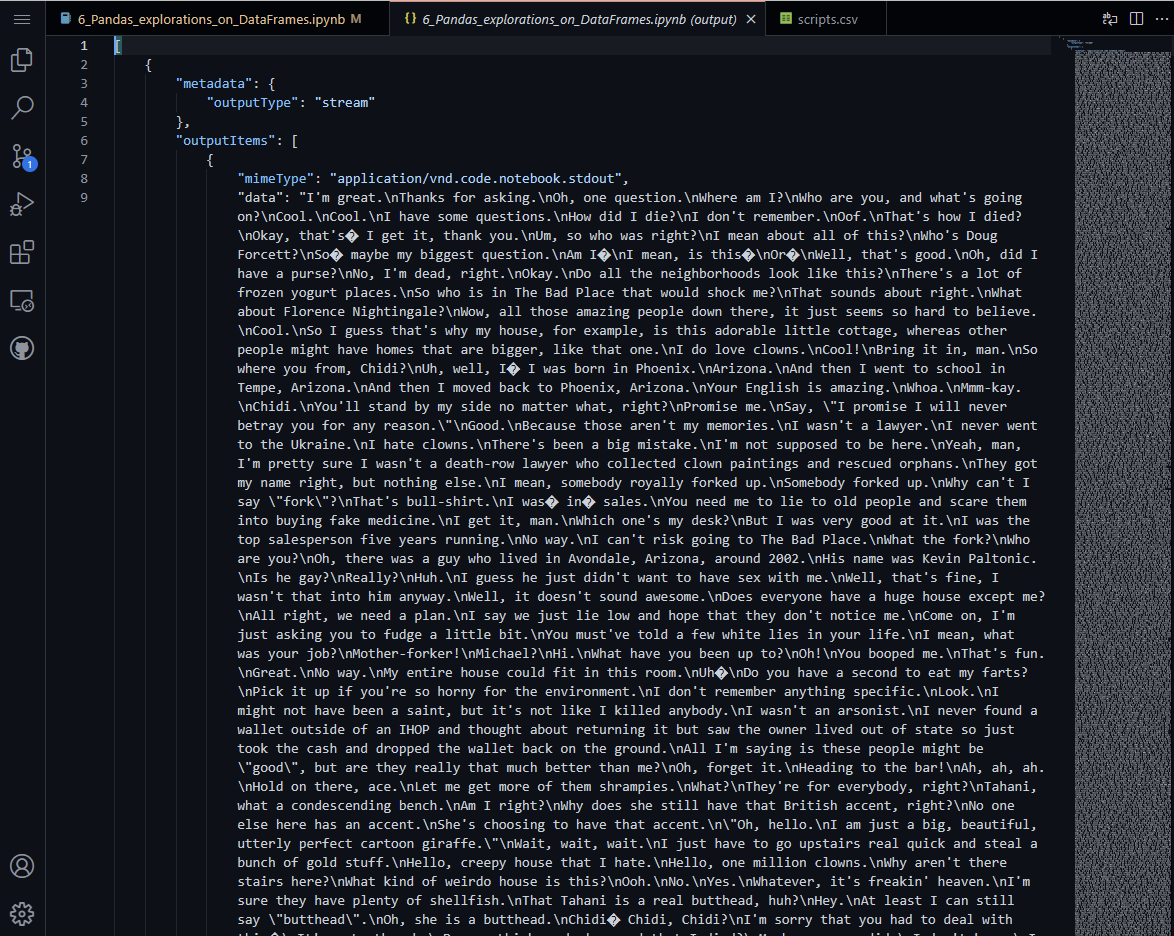Open the More Actions ellipsis menu

point(1161,19)
